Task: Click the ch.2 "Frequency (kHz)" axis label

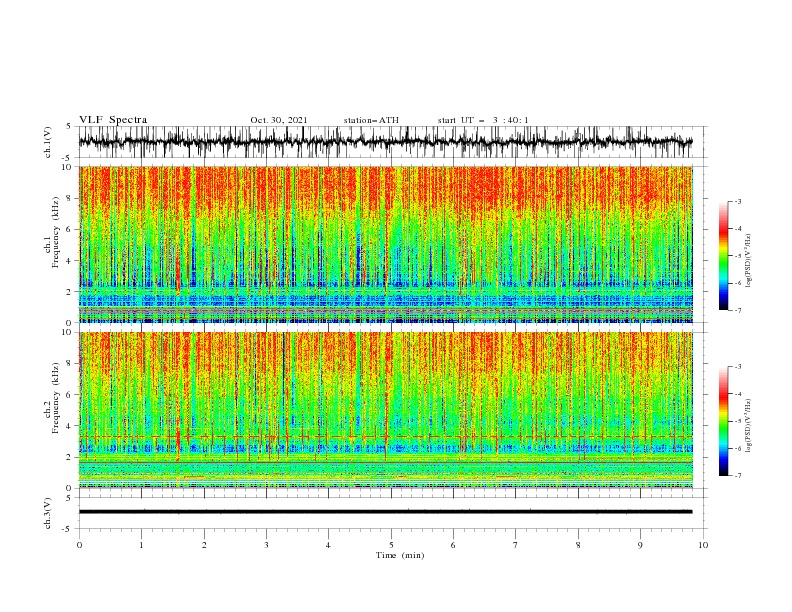Action: [55, 398]
